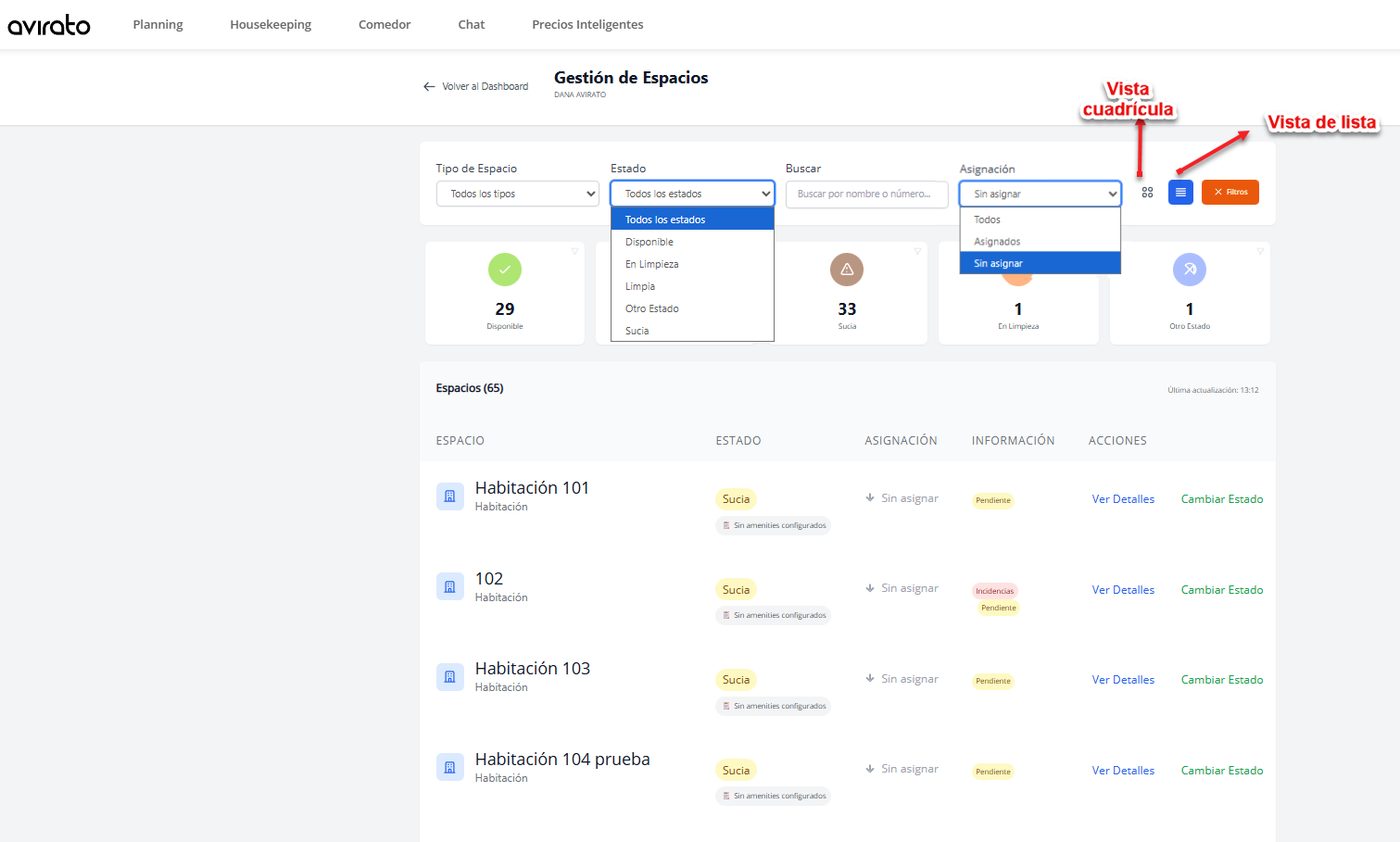Select Todos los estados option
This screenshot has height=842, width=1400.
click(x=692, y=219)
